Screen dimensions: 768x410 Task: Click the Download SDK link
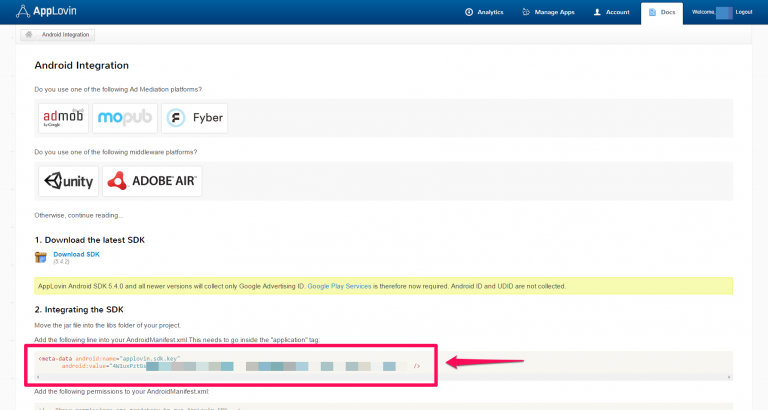[x=76, y=254]
